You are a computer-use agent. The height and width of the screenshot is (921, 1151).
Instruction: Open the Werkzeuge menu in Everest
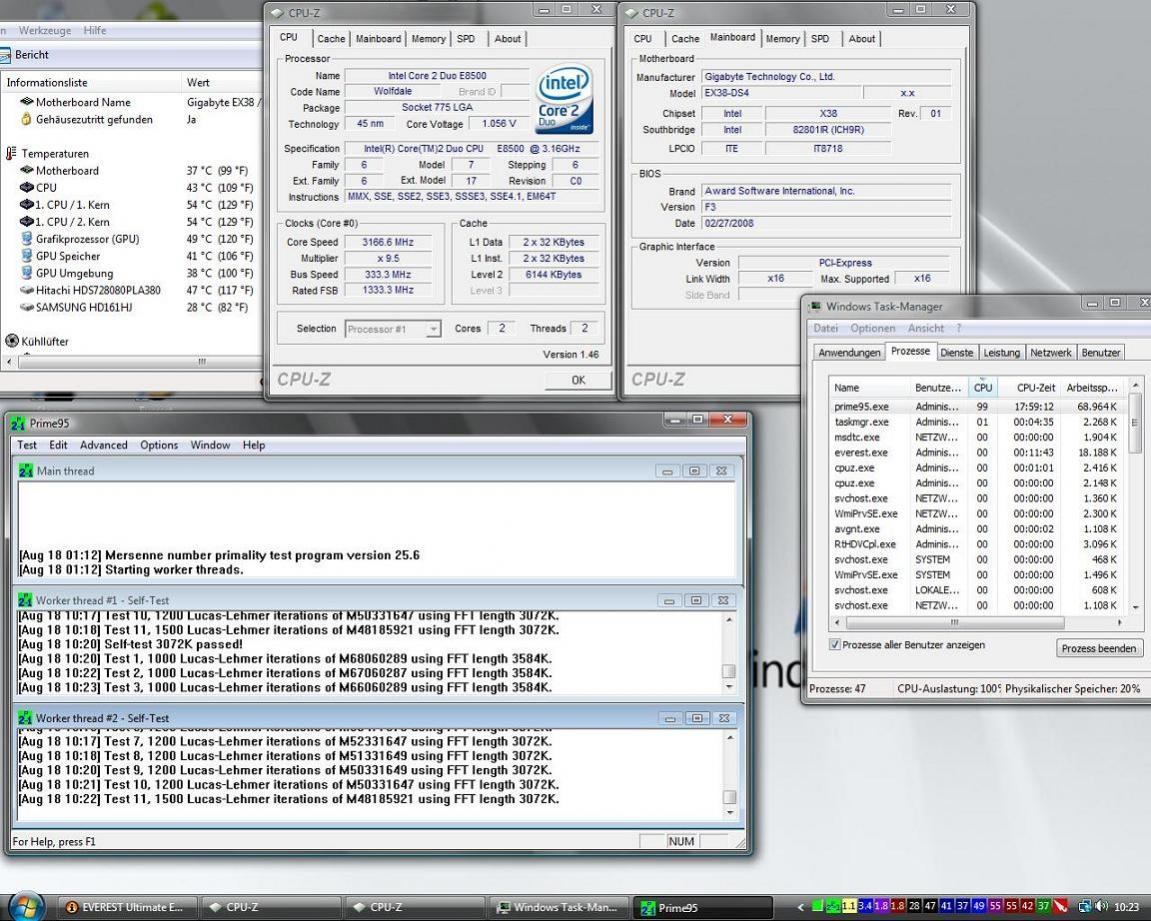(x=45, y=30)
